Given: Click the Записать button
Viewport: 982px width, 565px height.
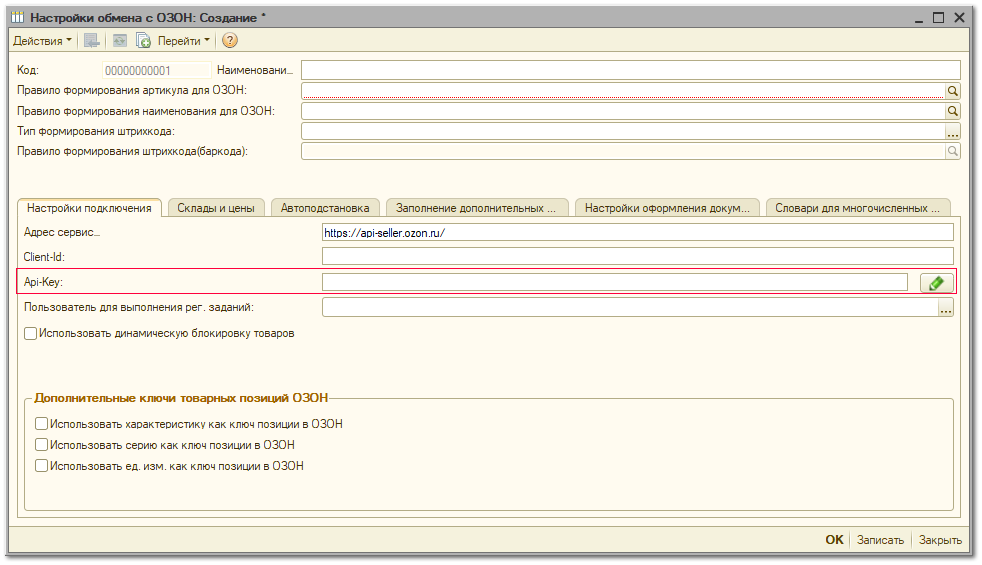Looking at the screenshot, I should (x=880, y=540).
